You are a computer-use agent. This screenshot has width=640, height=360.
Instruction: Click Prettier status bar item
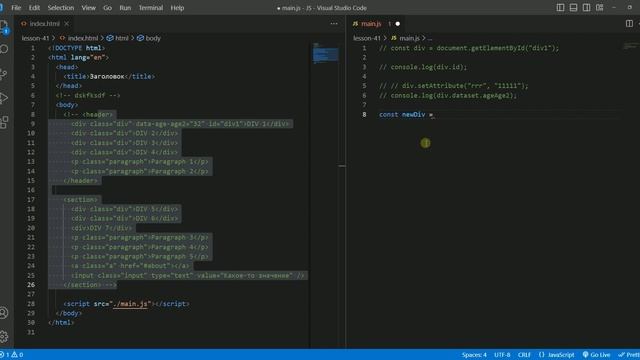[629, 355]
